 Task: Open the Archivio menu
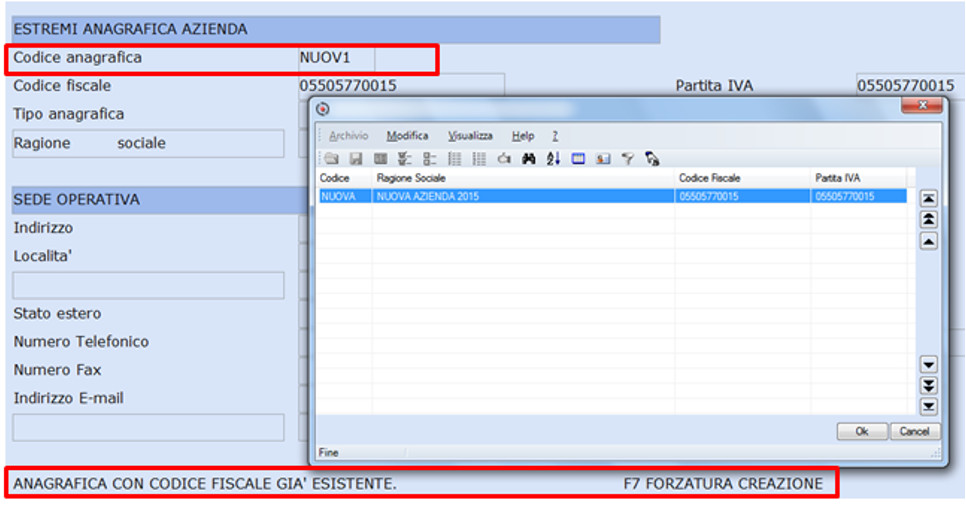pos(348,136)
